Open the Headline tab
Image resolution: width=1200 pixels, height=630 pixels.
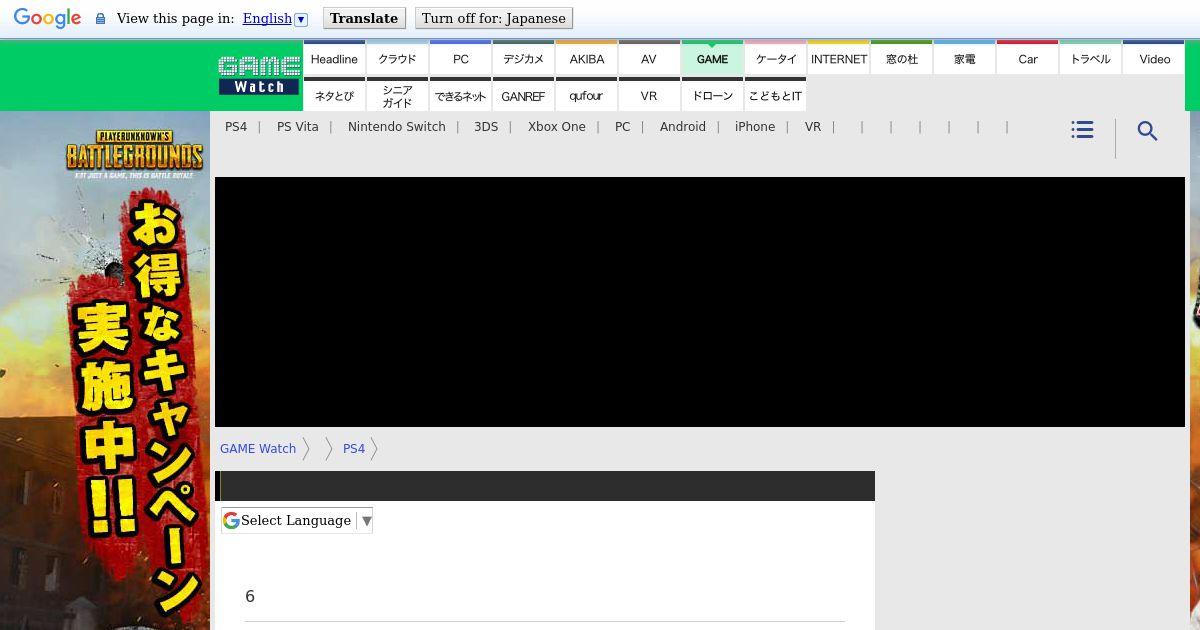[334, 57]
